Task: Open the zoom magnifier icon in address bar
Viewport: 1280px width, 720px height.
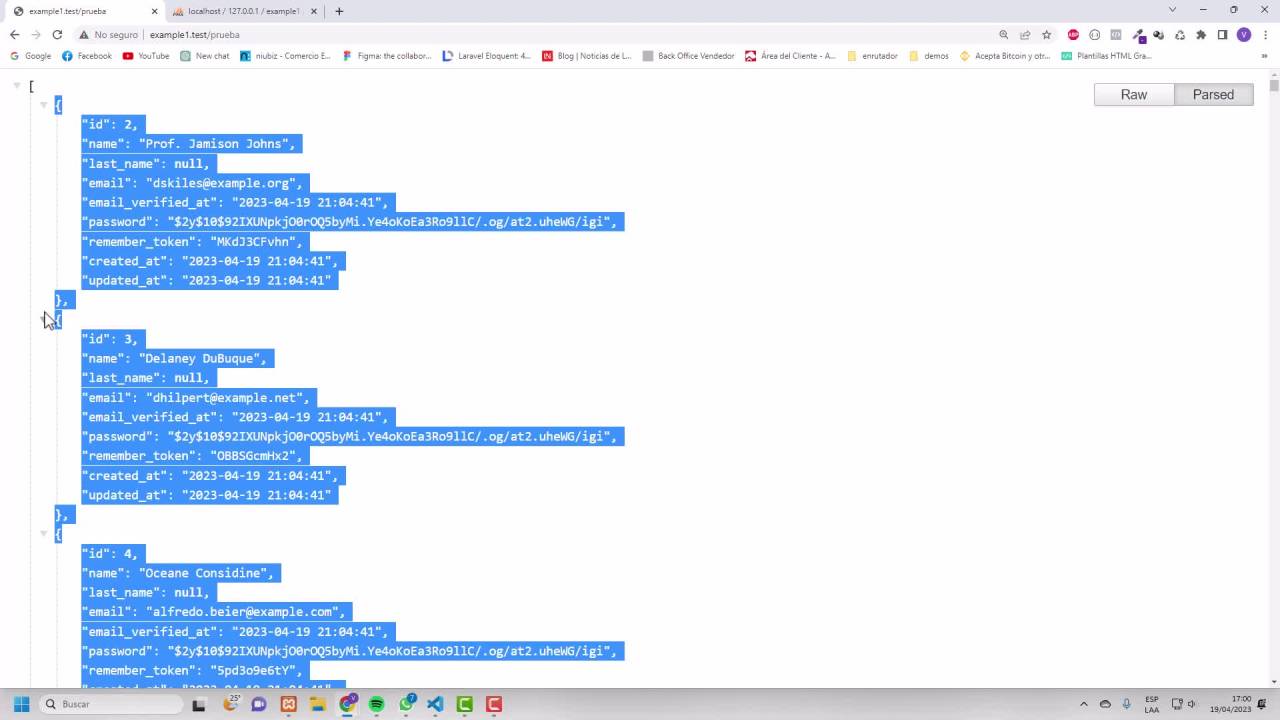Action: (x=1003, y=35)
